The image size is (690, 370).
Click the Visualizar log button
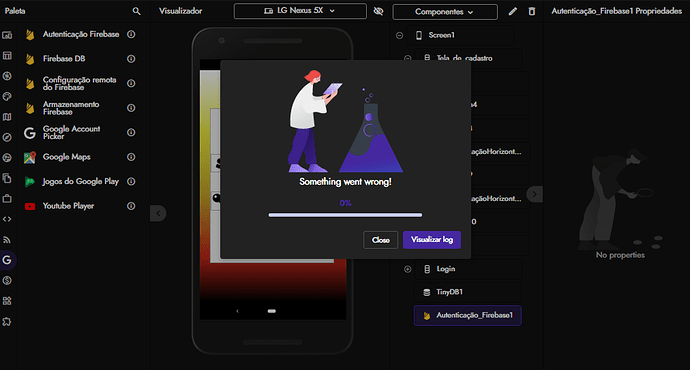point(432,240)
